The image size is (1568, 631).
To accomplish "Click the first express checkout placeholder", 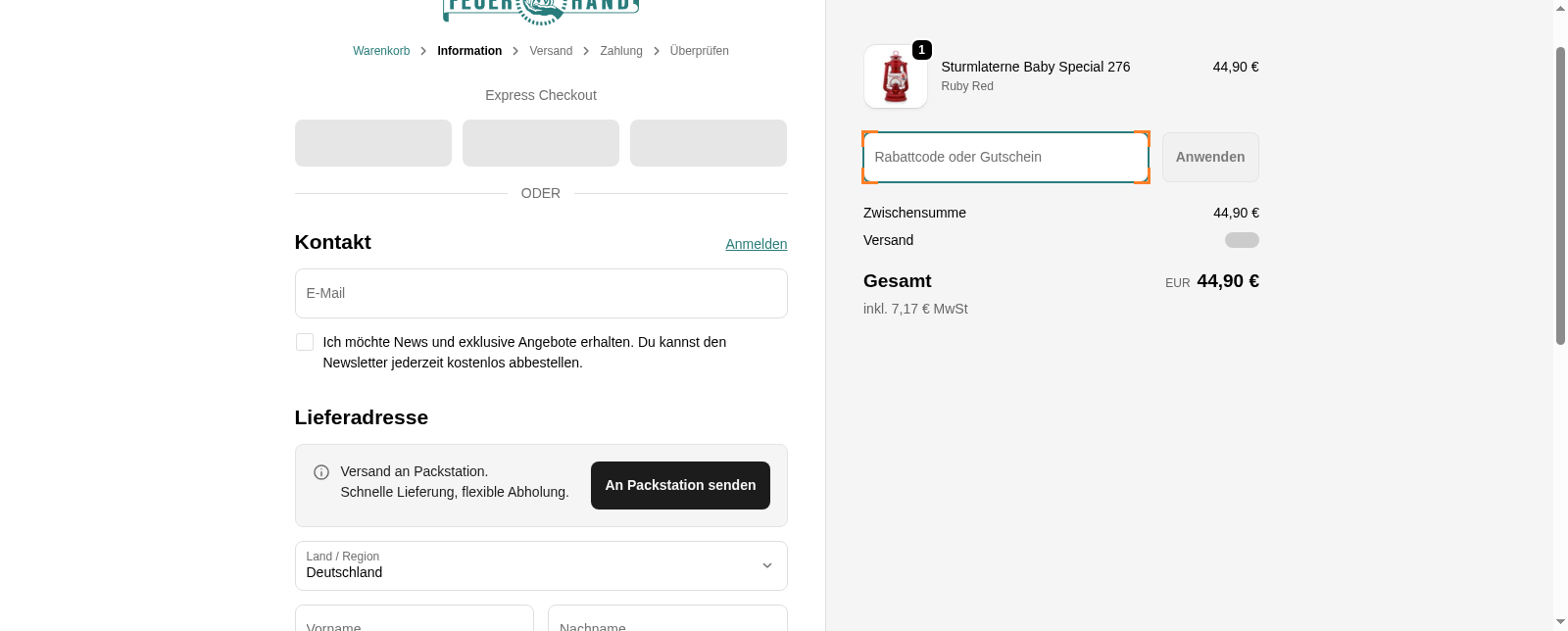I will click(372, 142).
